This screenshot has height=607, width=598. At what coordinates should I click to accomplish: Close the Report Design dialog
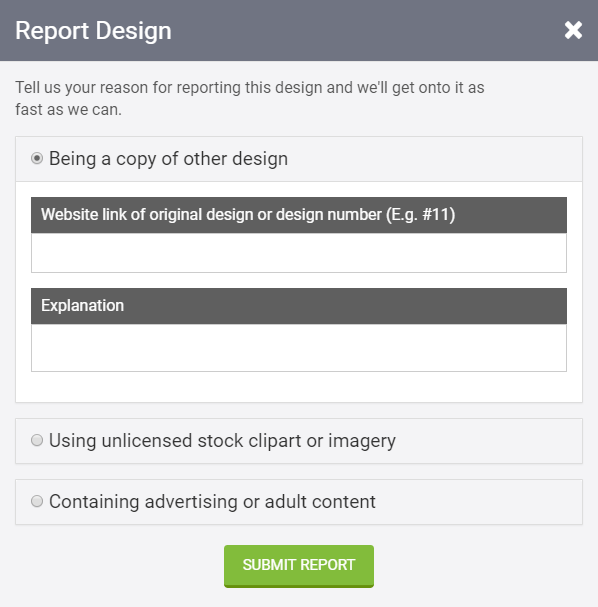pyautogui.click(x=573, y=30)
